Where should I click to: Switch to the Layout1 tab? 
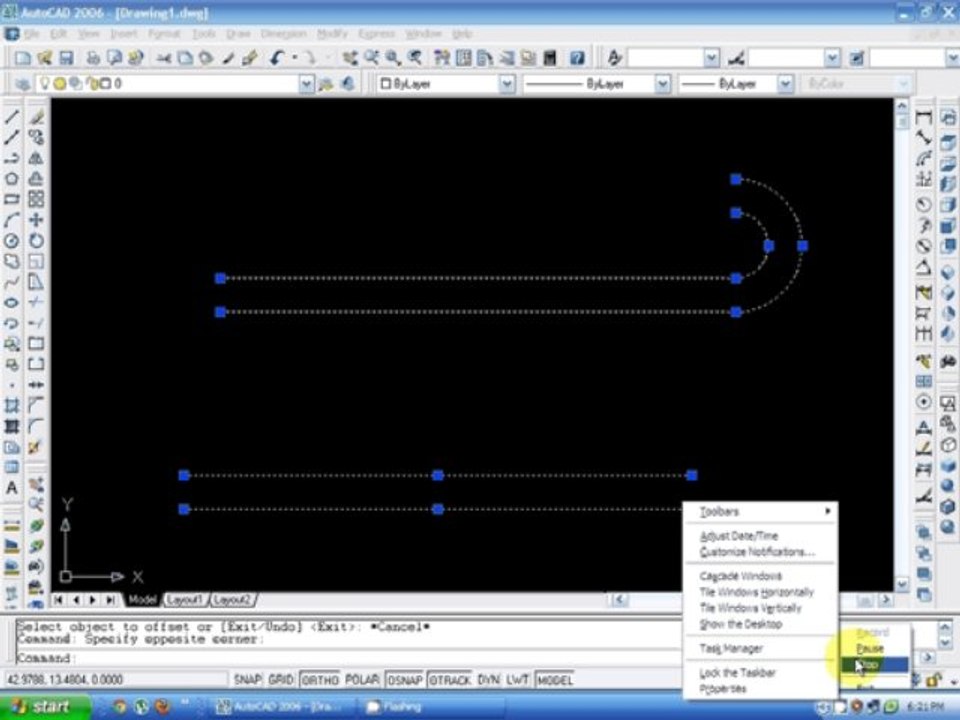tap(184, 600)
